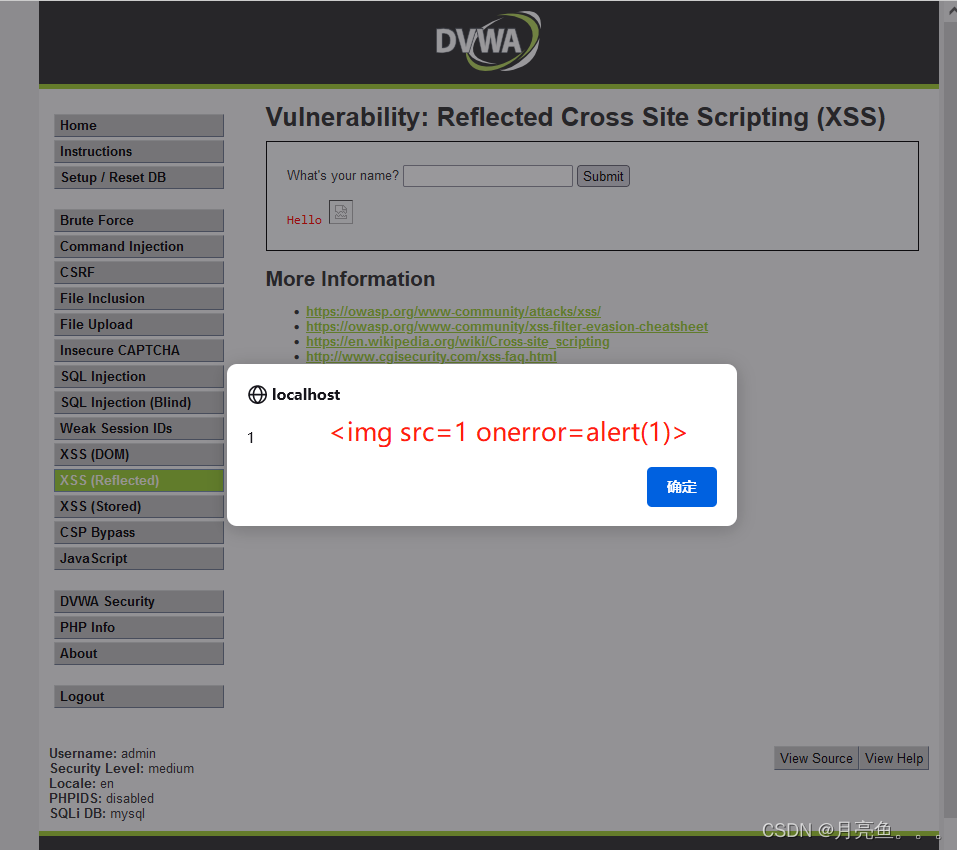The width and height of the screenshot is (957, 850).
Task: Open the xss-filter-evasion-cheatsheet link
Action: (x=507, y=326)
